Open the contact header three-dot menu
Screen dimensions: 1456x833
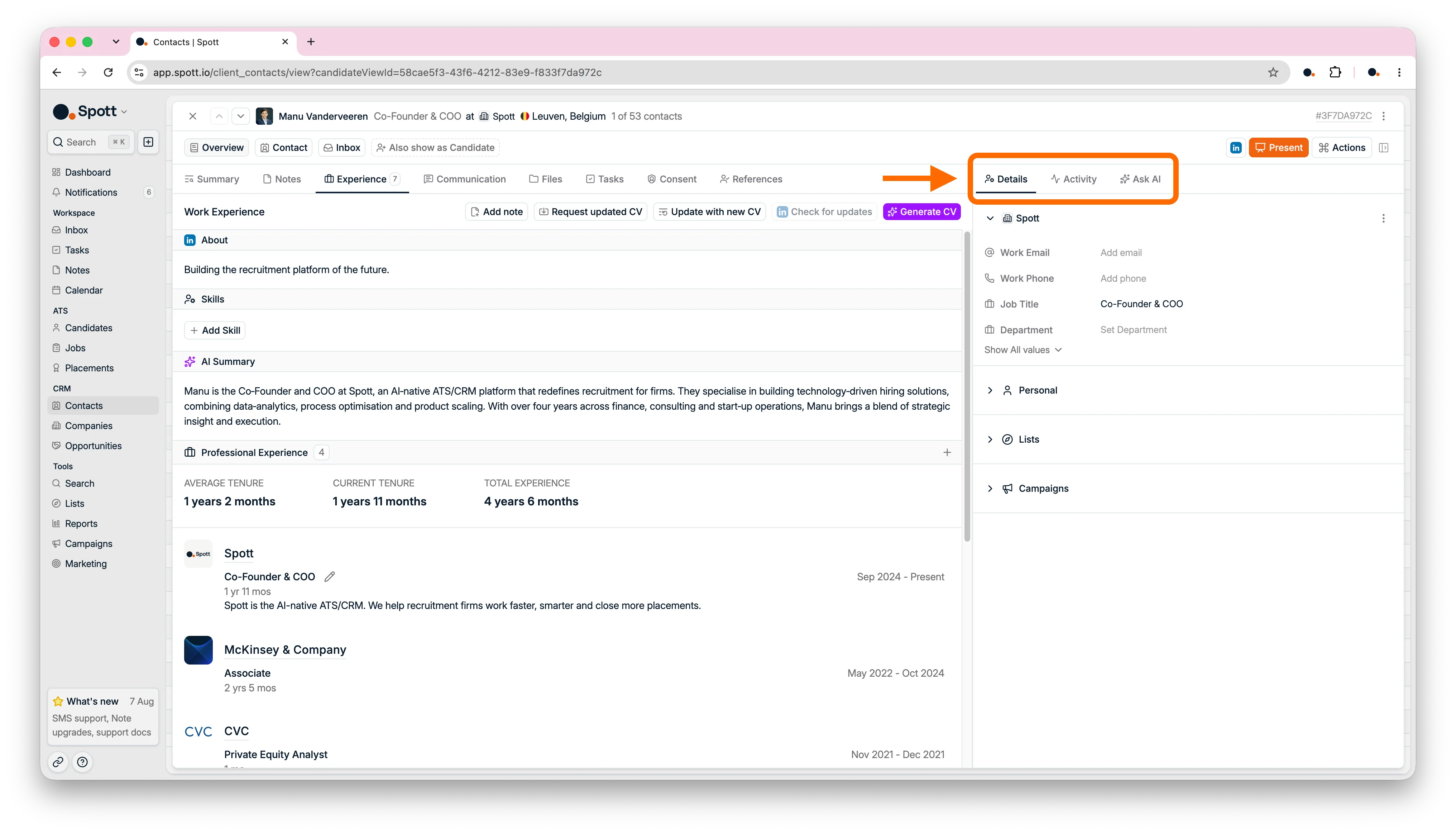[1383, 116]
